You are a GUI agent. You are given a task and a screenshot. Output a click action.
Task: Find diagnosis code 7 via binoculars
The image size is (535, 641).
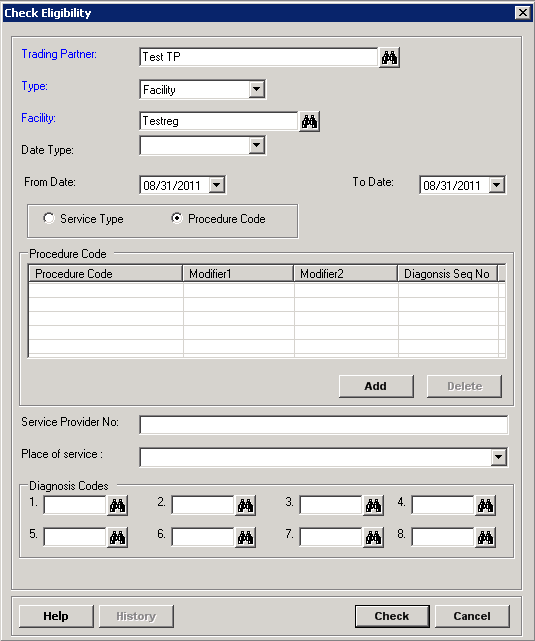point(373,538)
